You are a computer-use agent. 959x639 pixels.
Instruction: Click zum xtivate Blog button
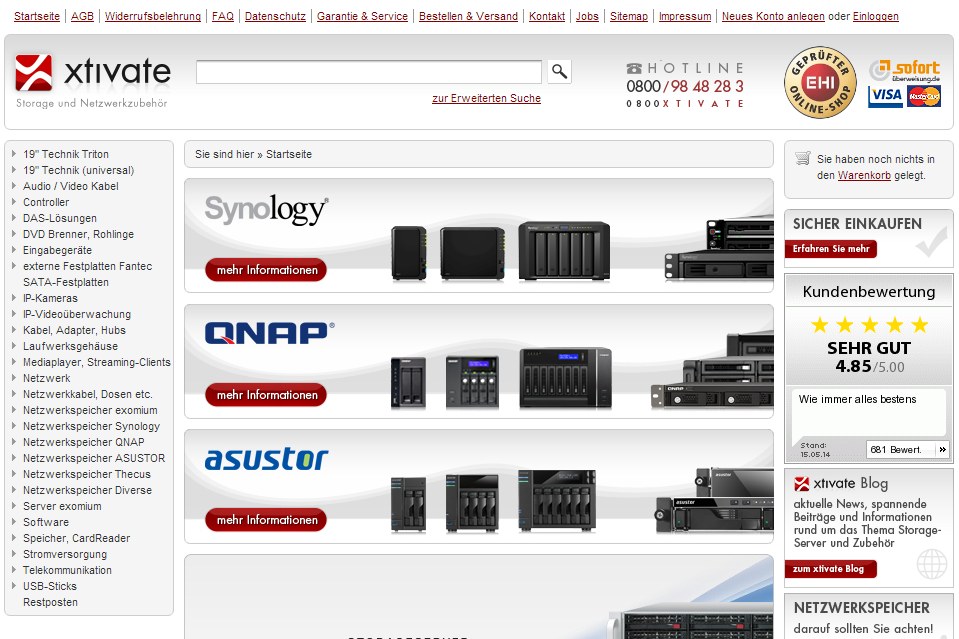point(831,569)
